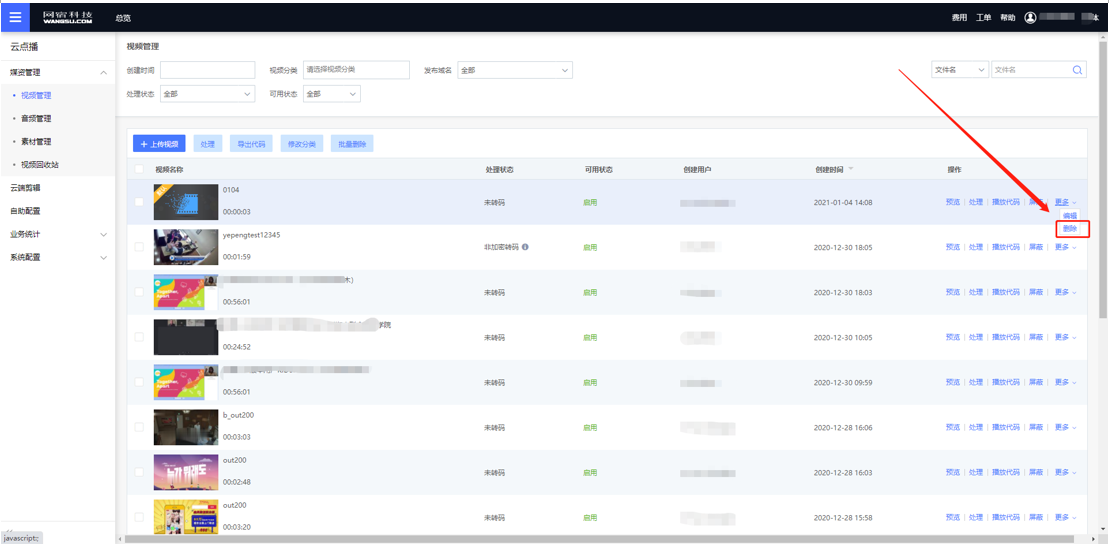Choose 删除 in the more menu

(x=1070, y=228)
